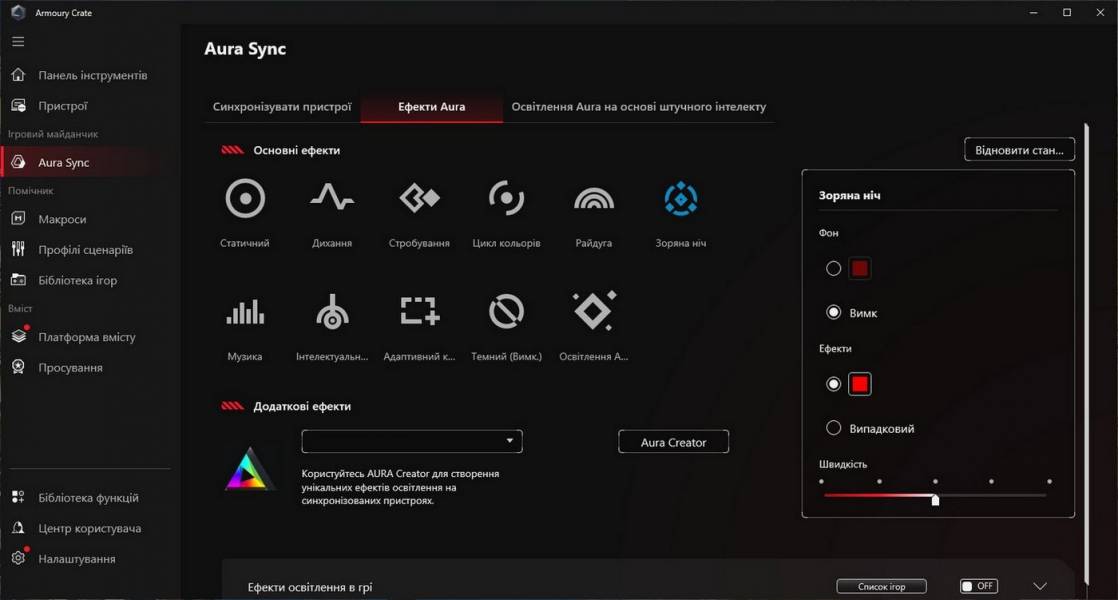
Task: Open Панель інструментів in the sidebar
Action: 93,76
